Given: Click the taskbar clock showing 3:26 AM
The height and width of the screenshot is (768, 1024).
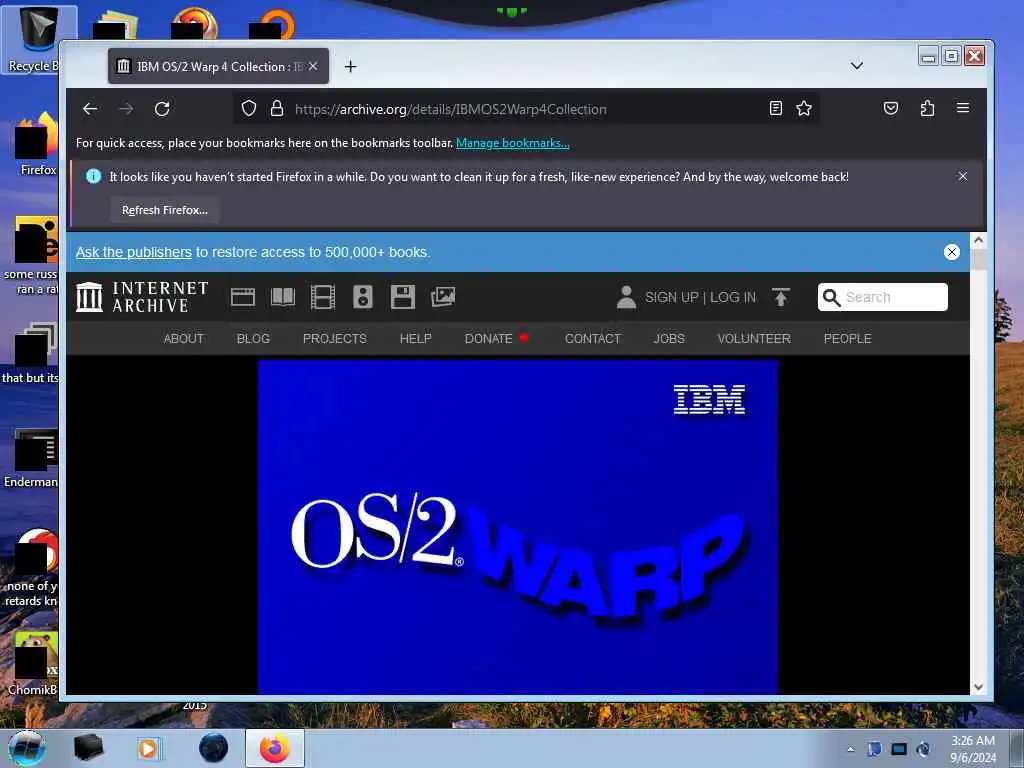Looking at the screenshot, I should (x=973, y=749).
